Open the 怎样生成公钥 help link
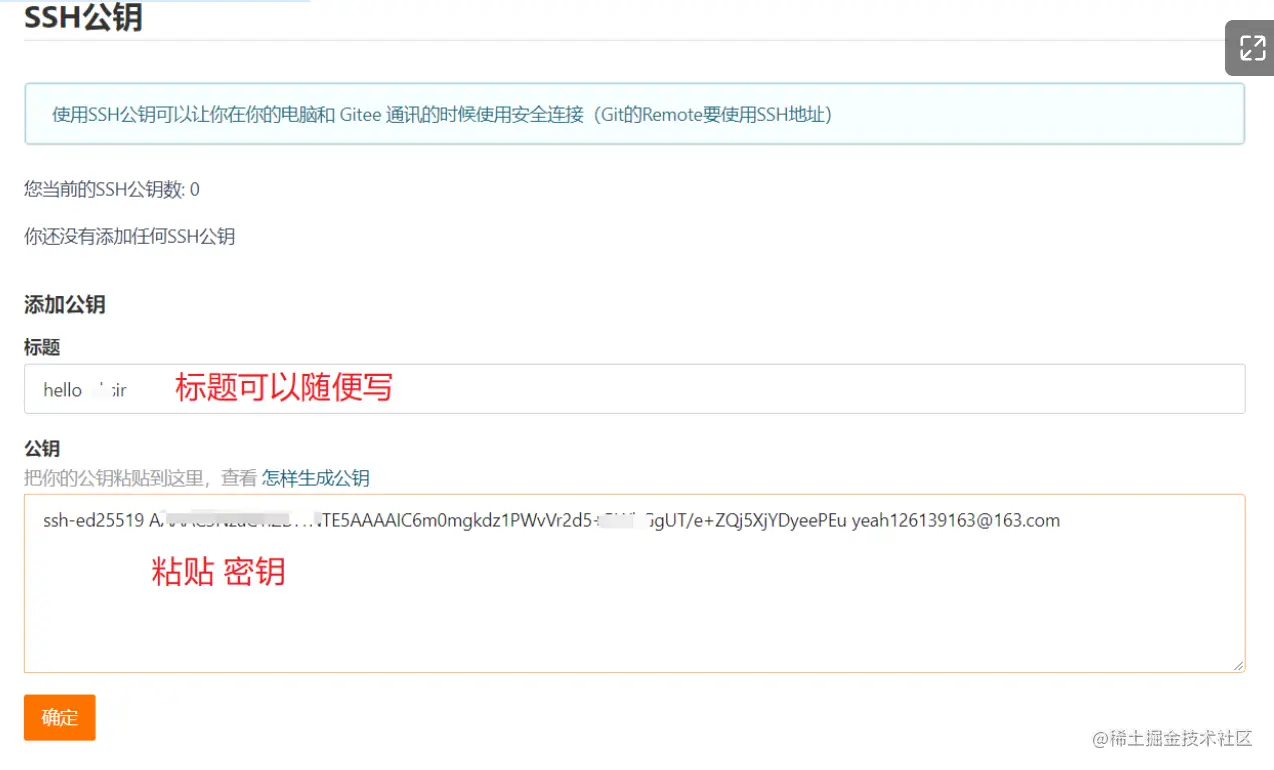Screen dimensions: 1274x770 click(x=316, y=478)
